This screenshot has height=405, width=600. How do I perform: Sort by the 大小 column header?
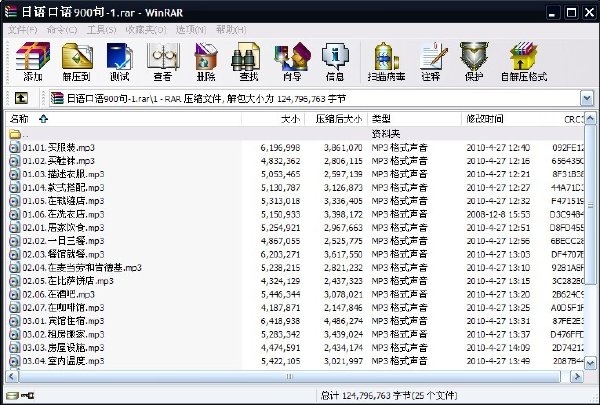click(x=273, y=119)
